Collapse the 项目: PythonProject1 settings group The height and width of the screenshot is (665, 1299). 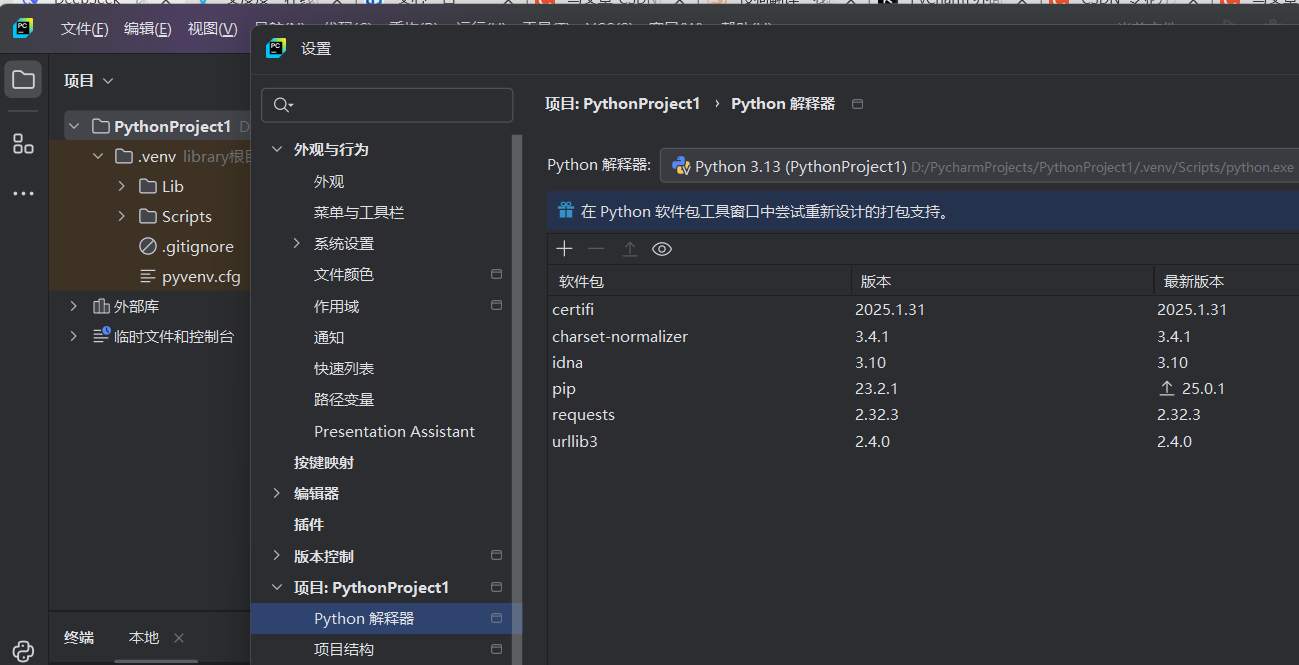tap(277, 587)
